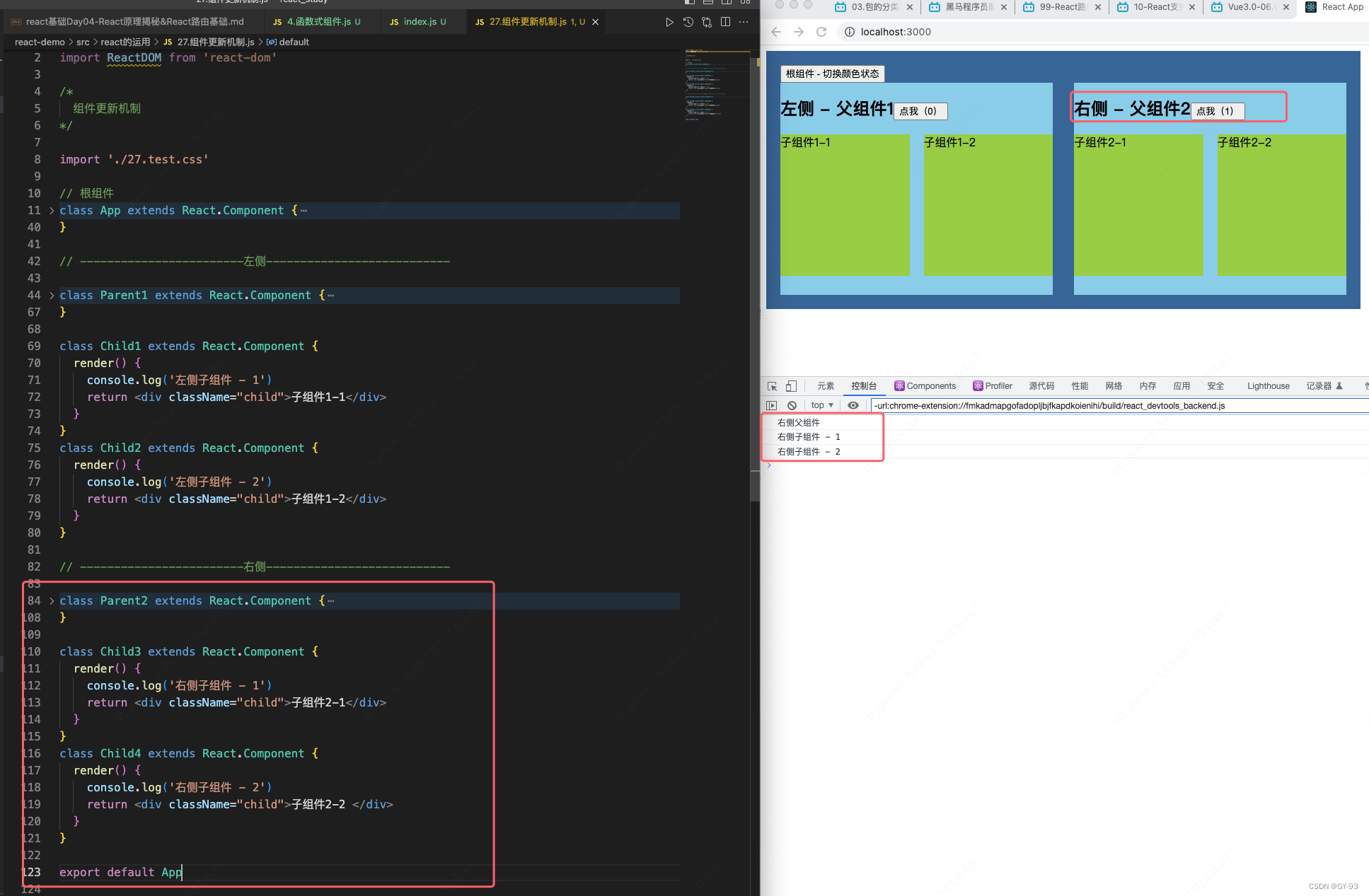Image resolution: width=1369 pixels, height=896 pixels.
Task: Expand the folded class Parent1 block
Action: [52, 296]
